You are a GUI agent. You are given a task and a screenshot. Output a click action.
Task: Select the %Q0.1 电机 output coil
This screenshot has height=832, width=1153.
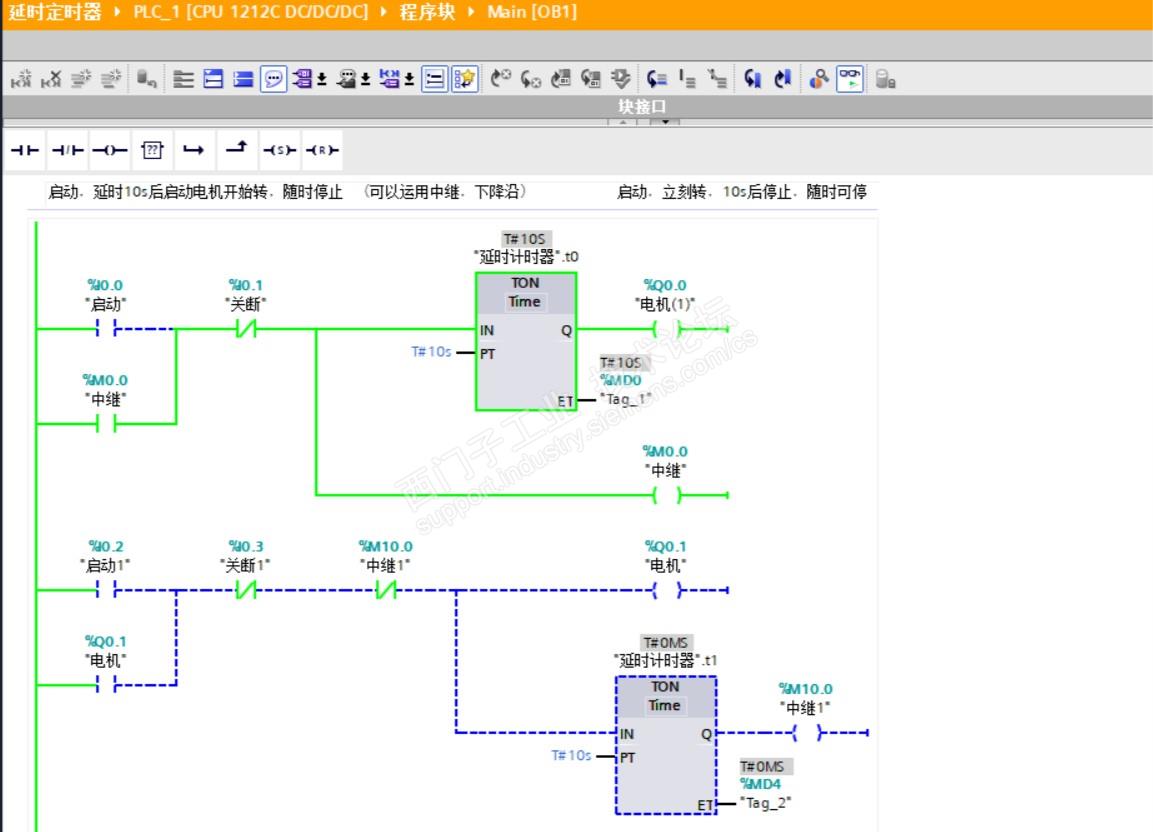(x=666, y=589)
